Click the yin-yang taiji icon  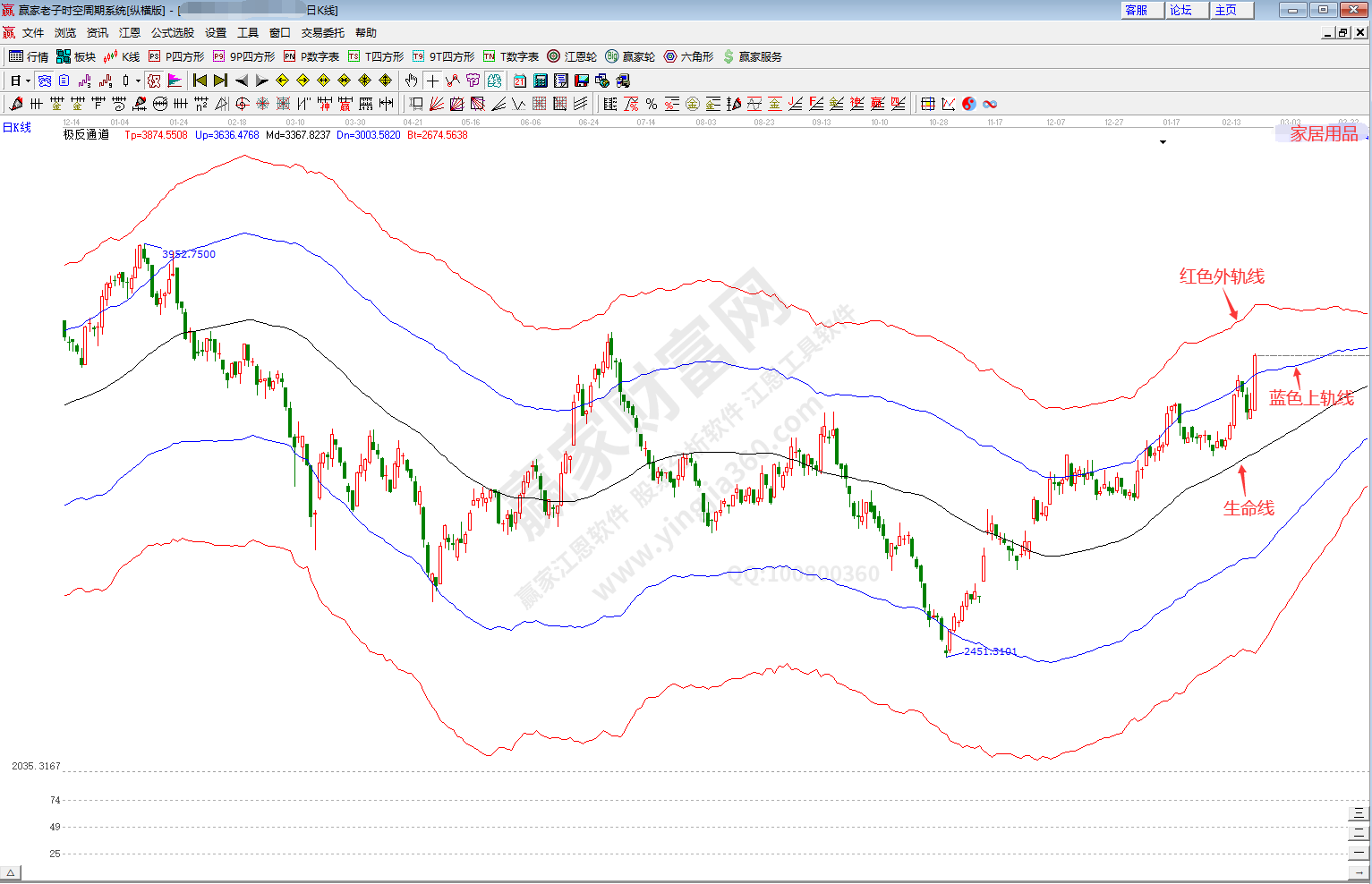[x=969, y=104]
